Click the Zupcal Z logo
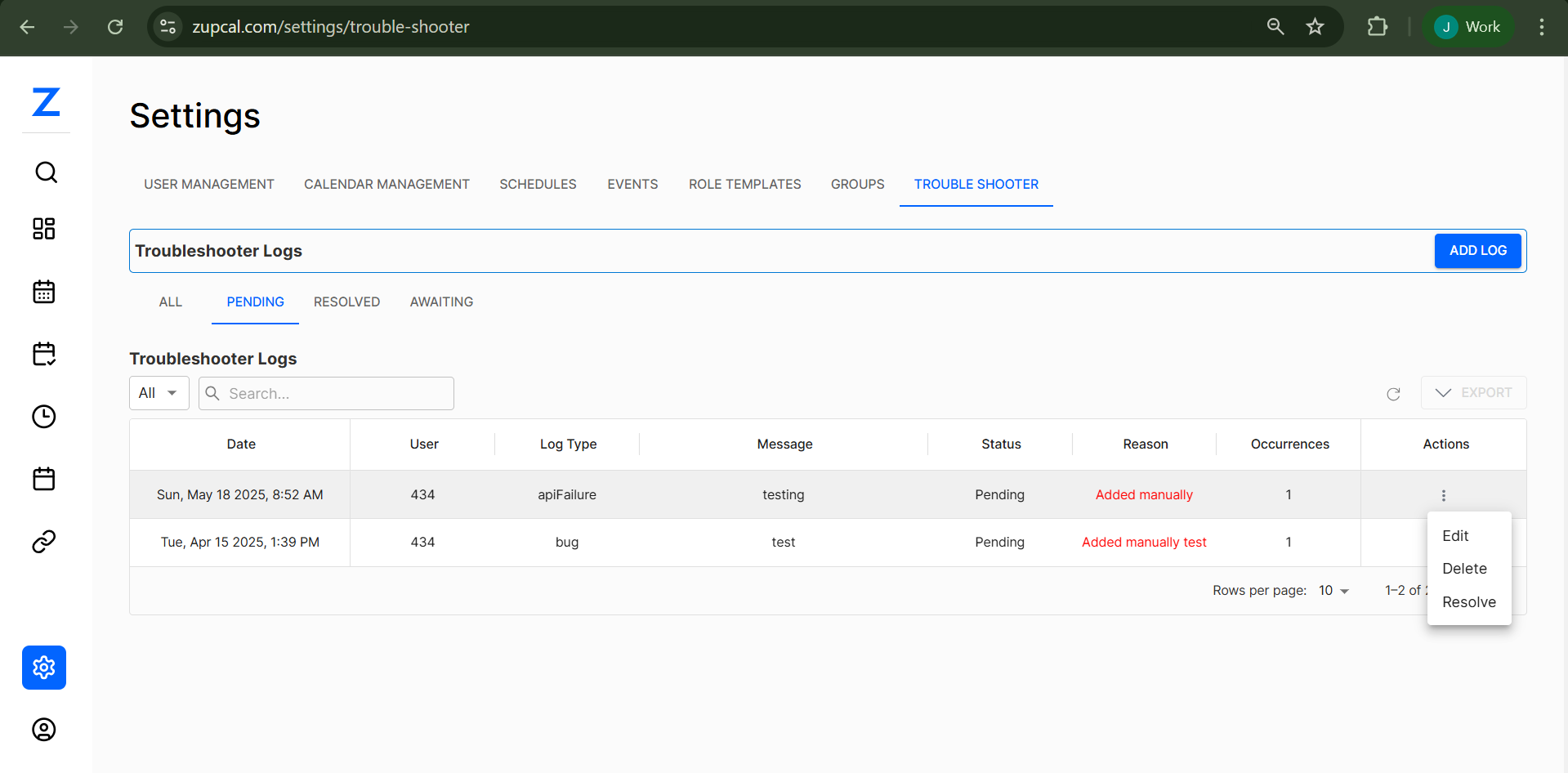This screenshot has width=1568, height=773. [46, 104]
